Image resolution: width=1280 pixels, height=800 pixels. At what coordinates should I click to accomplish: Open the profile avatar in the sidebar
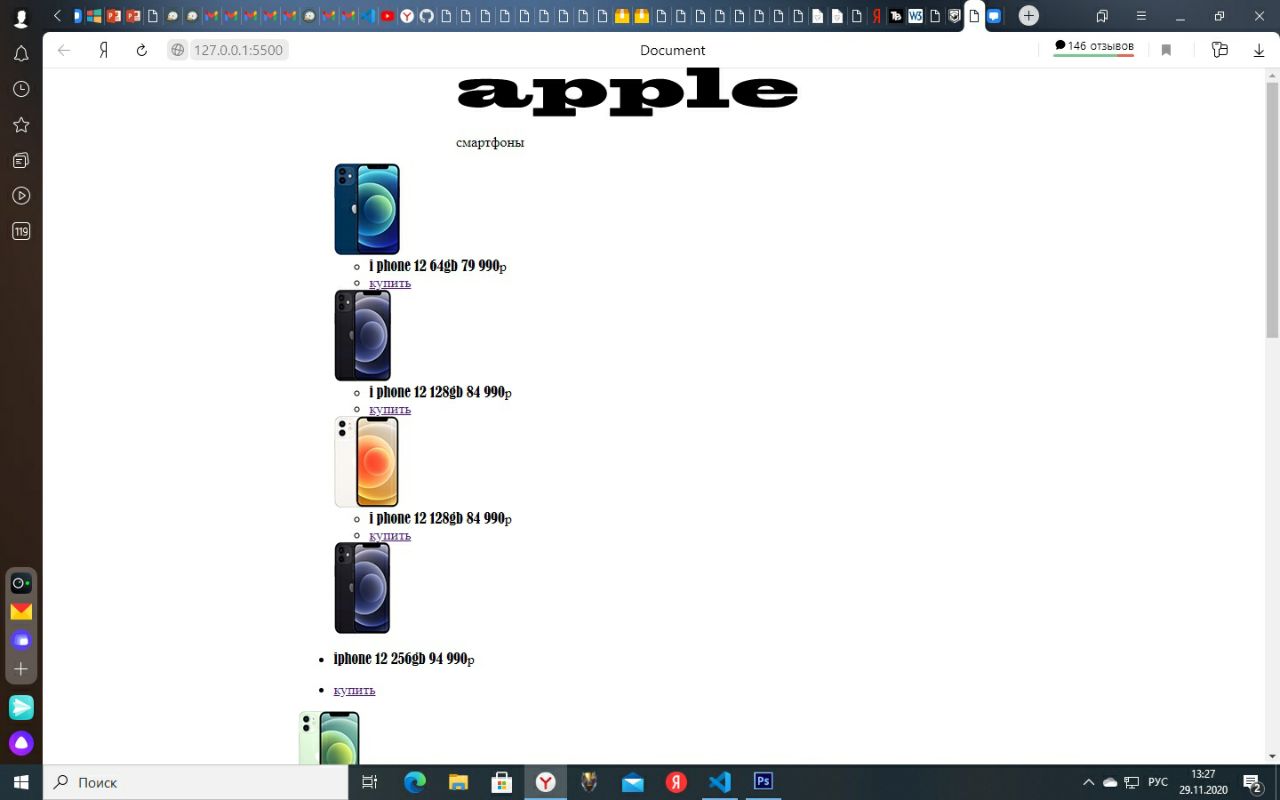tap(21, 18)
